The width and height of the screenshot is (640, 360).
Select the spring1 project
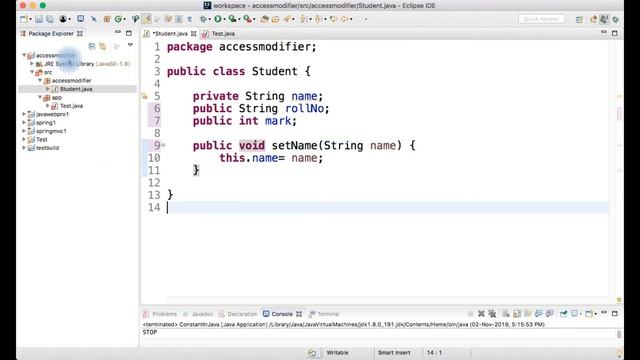pyautogui.click(x=45, y=122)
